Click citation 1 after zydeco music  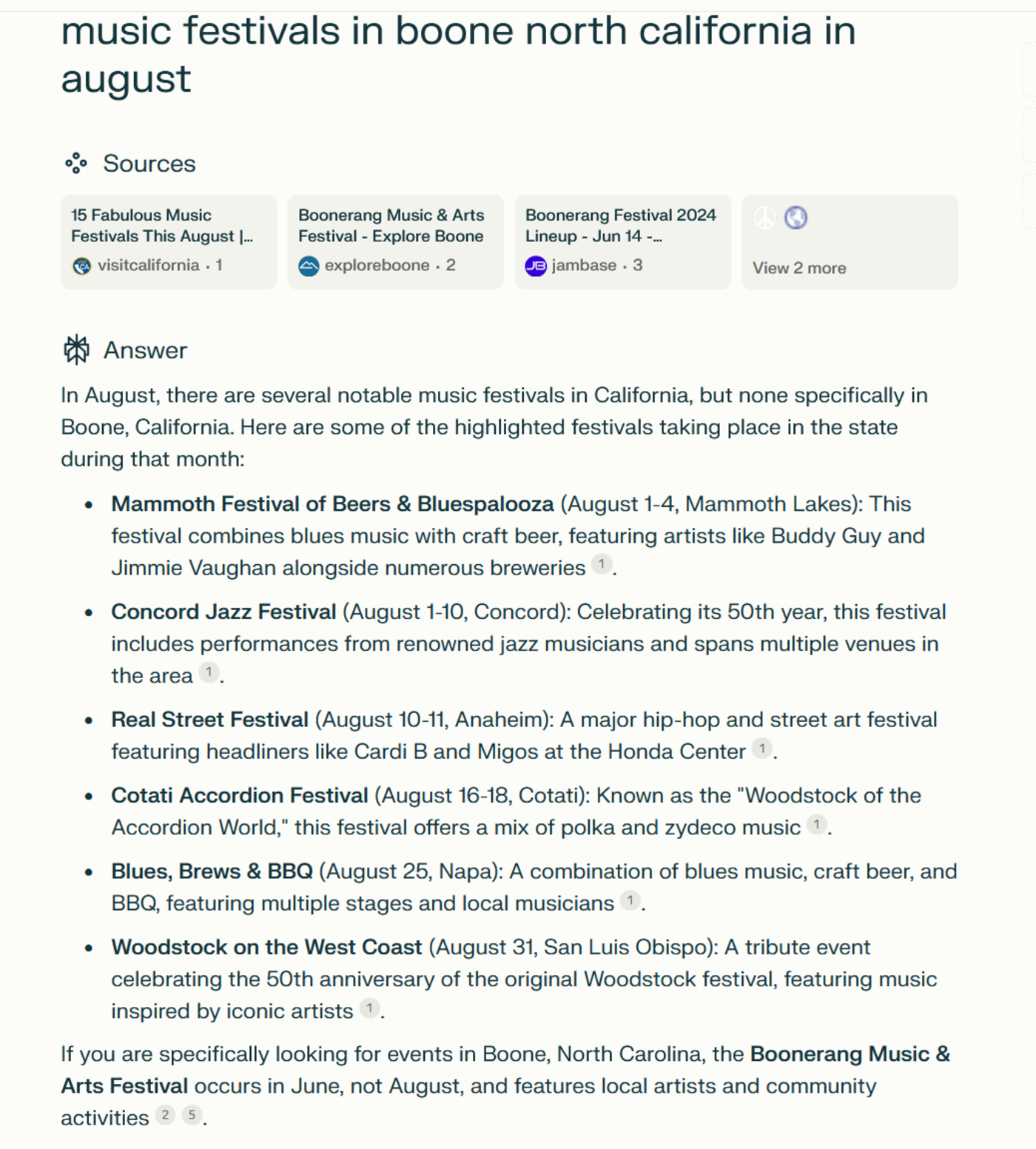click(817, 824)
